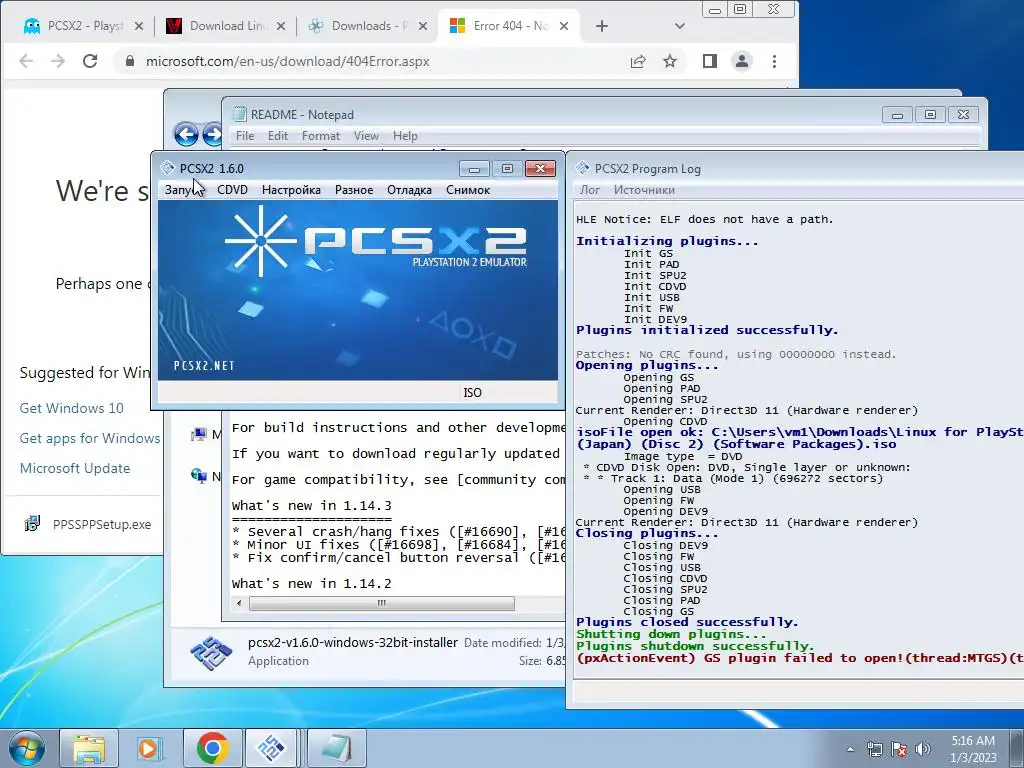Click Explorer back arrow button
Viewport: 1024px width, 768px height.
pos(186,135)
